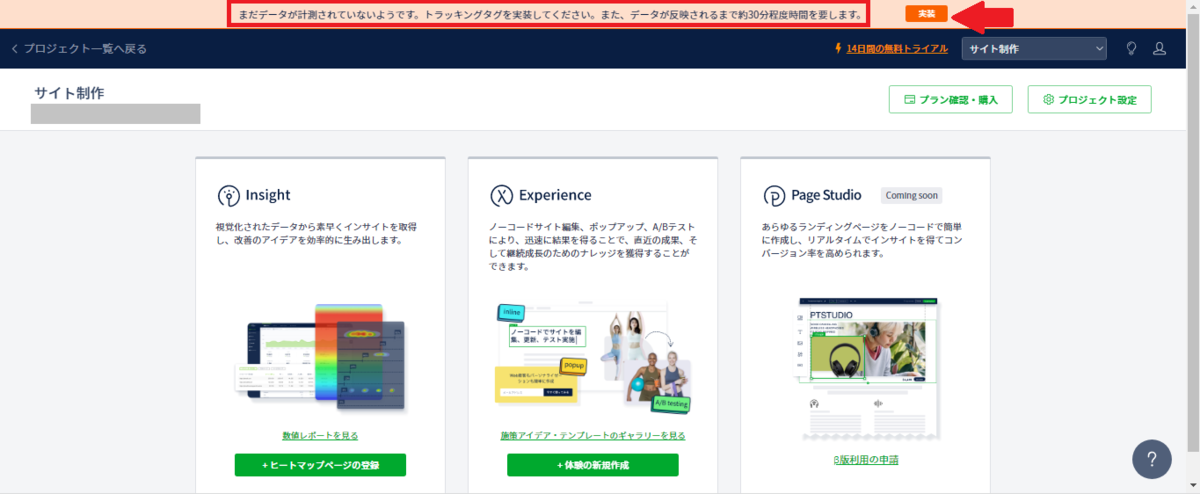Click ＋体験の新規作成 button
The width and height of the screenshot is (1200, 494).
[593, 465]
